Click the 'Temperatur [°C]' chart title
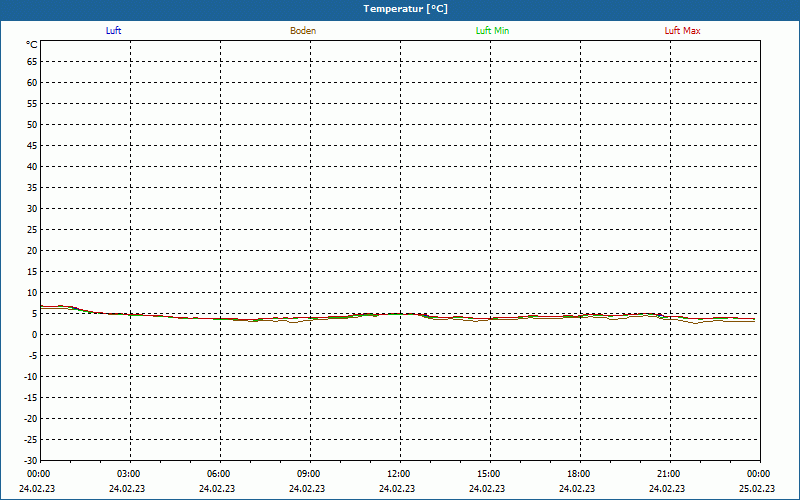Screen dimensions: 800x500 [406, 9]
